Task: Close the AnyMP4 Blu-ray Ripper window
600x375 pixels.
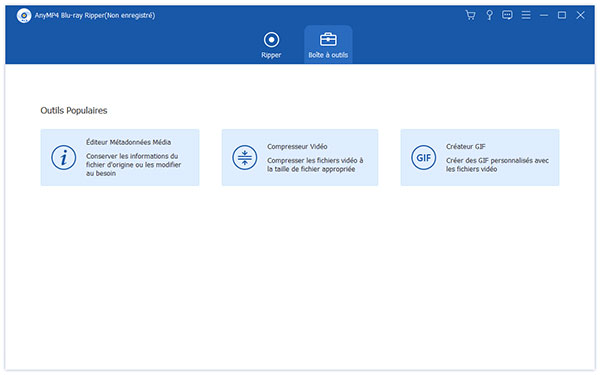Action: [x=580, y=15]
